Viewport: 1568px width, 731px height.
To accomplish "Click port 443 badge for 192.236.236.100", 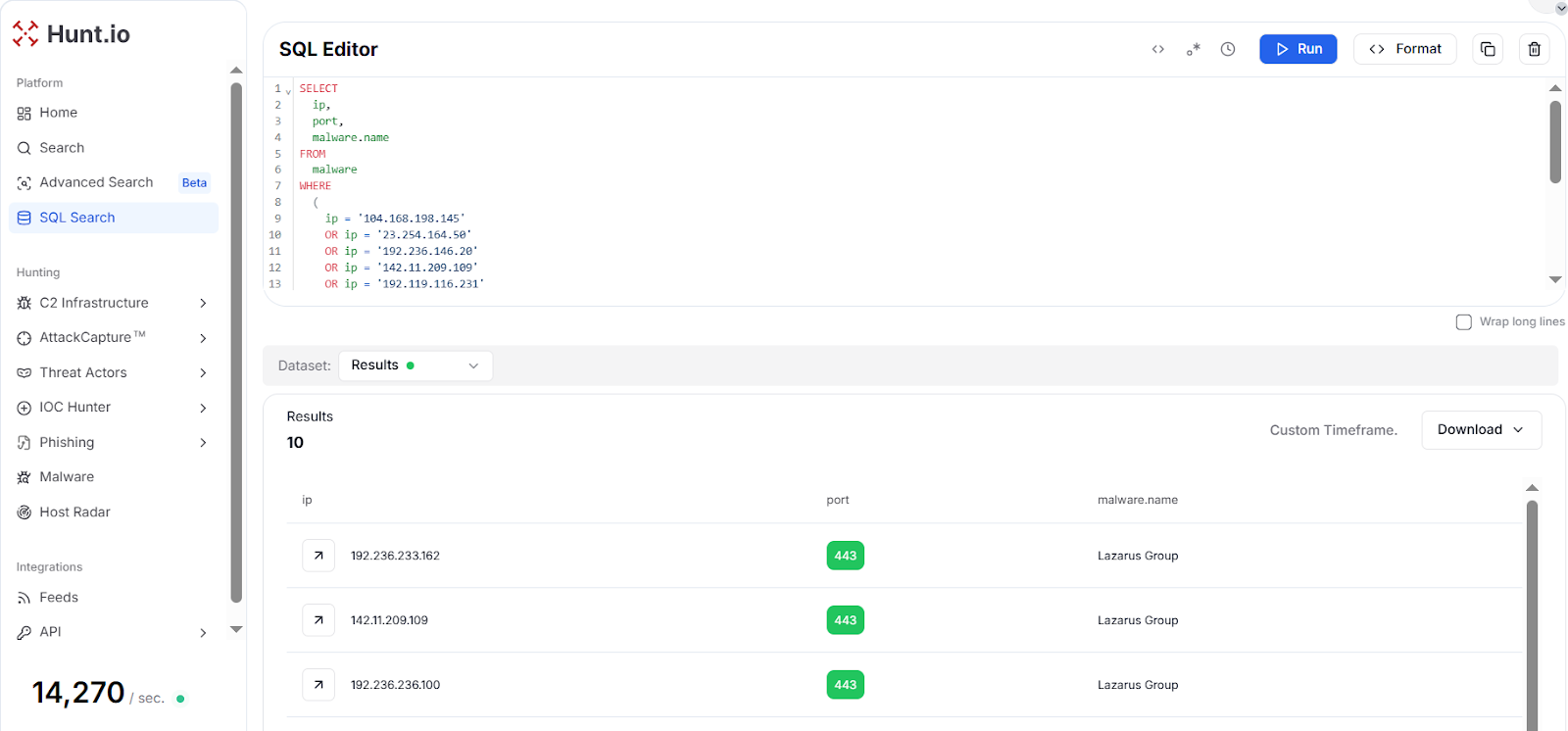I will click(x=846, y=685).
